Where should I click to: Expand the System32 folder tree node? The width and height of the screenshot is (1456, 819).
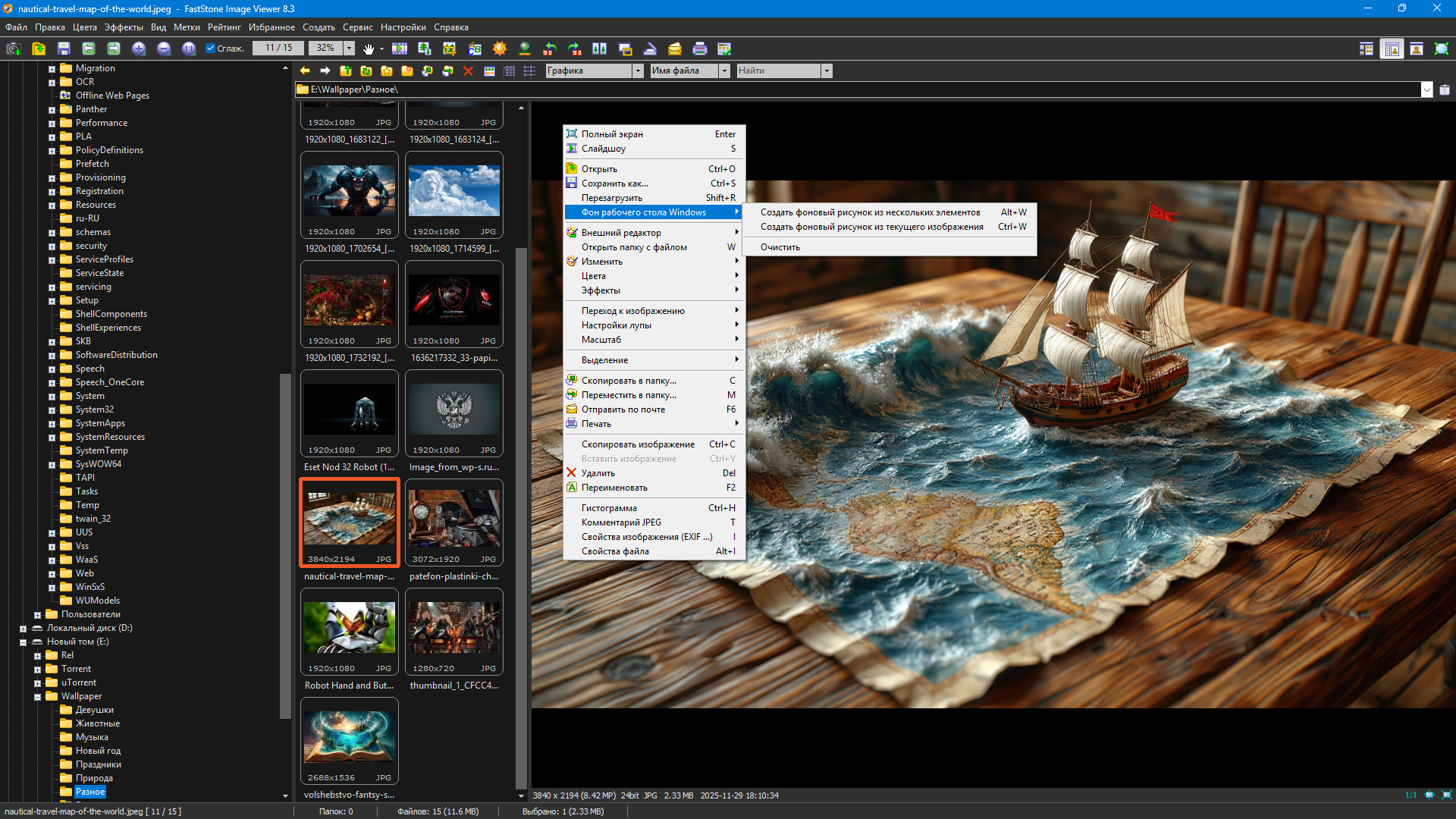coord(52,410)
